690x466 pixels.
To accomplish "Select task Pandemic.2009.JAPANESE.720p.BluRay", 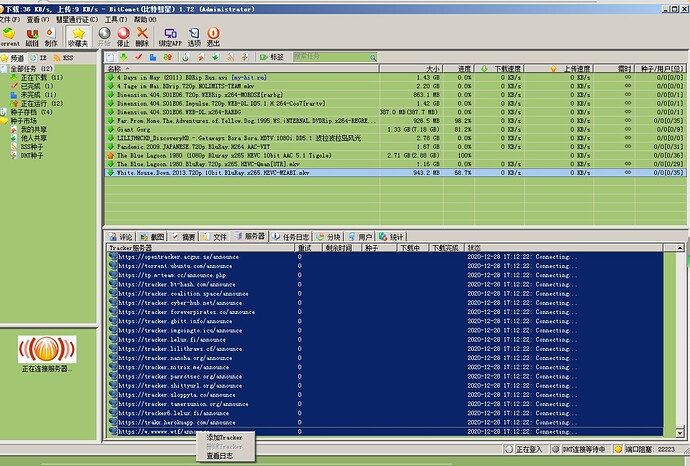I will click(395, 147).
